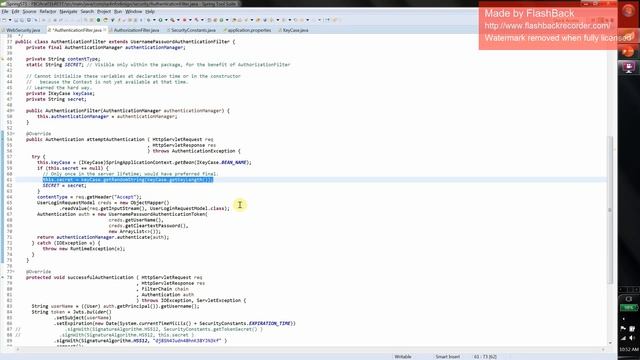Click the green battery percentage indicator
This screenshot has height=360, width=640.
[x=629, y=307]
